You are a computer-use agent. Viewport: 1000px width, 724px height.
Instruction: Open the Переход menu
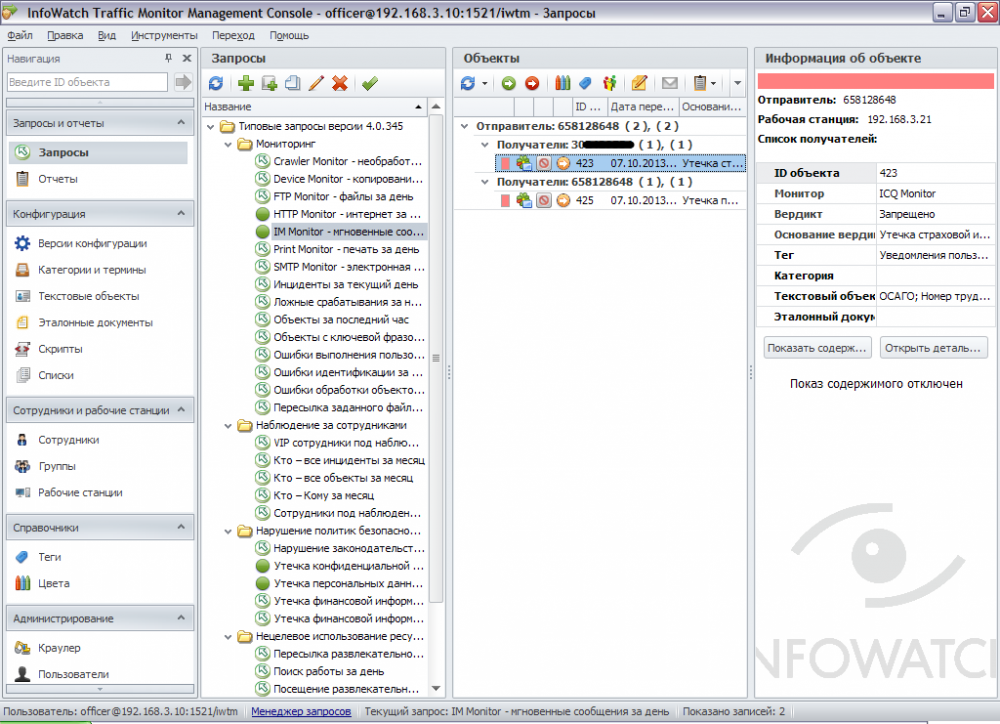click(x=233, y=35)
